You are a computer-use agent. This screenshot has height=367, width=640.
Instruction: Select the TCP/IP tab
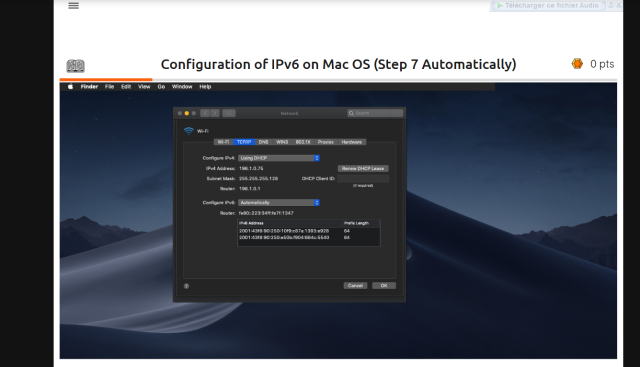pyautogui.click(x=244, y=142)
